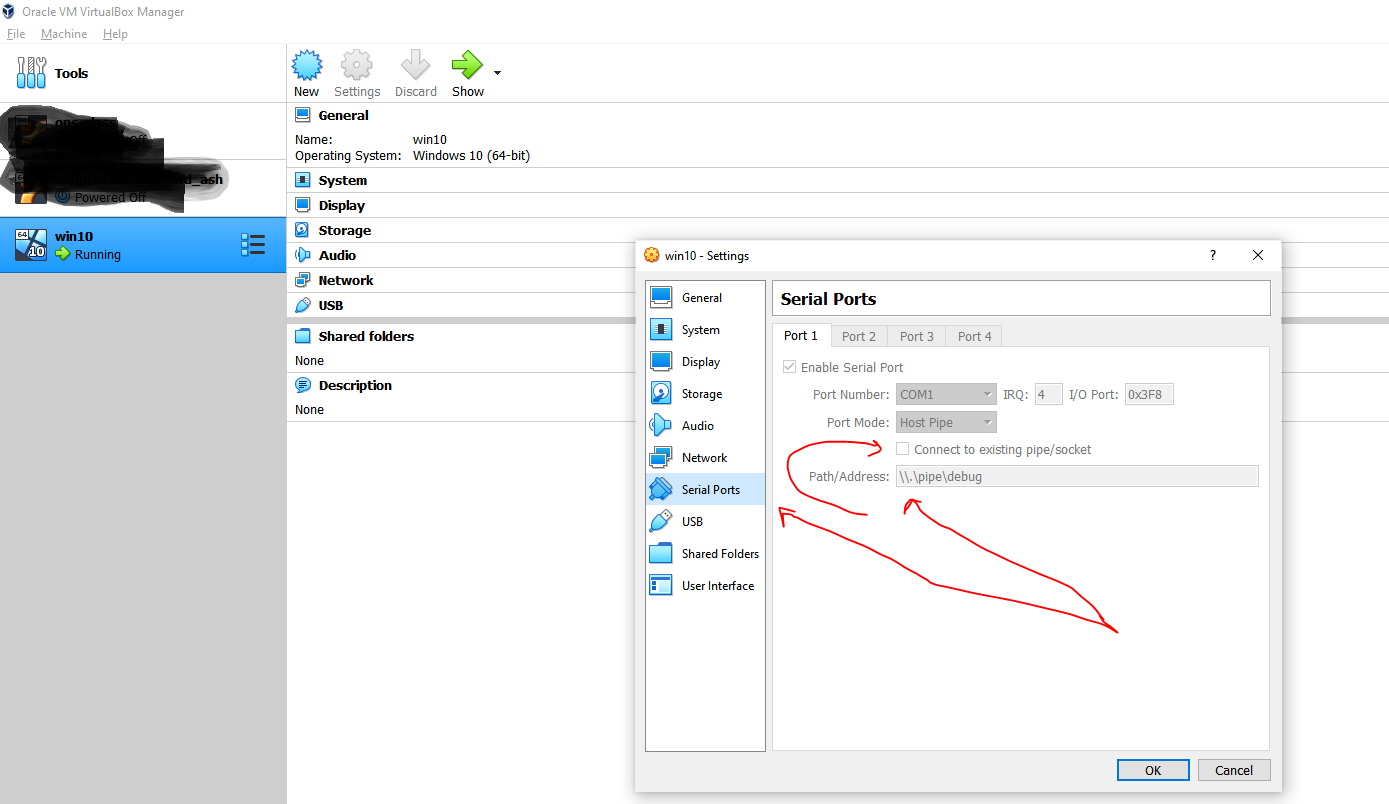This screenshot has height=804, width=1389.
Task: Select Network category icon in Settings dialog
Action: pos(661,457)
